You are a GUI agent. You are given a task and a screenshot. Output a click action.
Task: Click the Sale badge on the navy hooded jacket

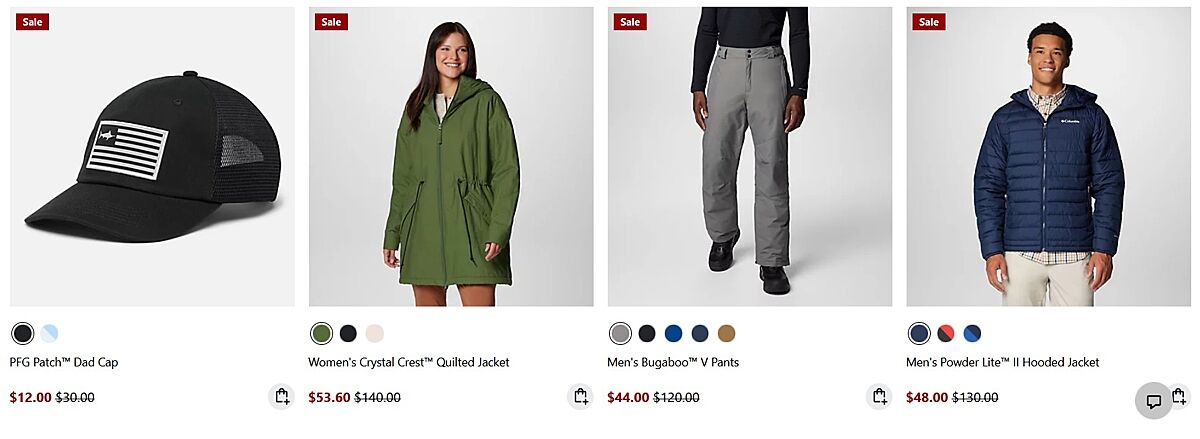929,22
